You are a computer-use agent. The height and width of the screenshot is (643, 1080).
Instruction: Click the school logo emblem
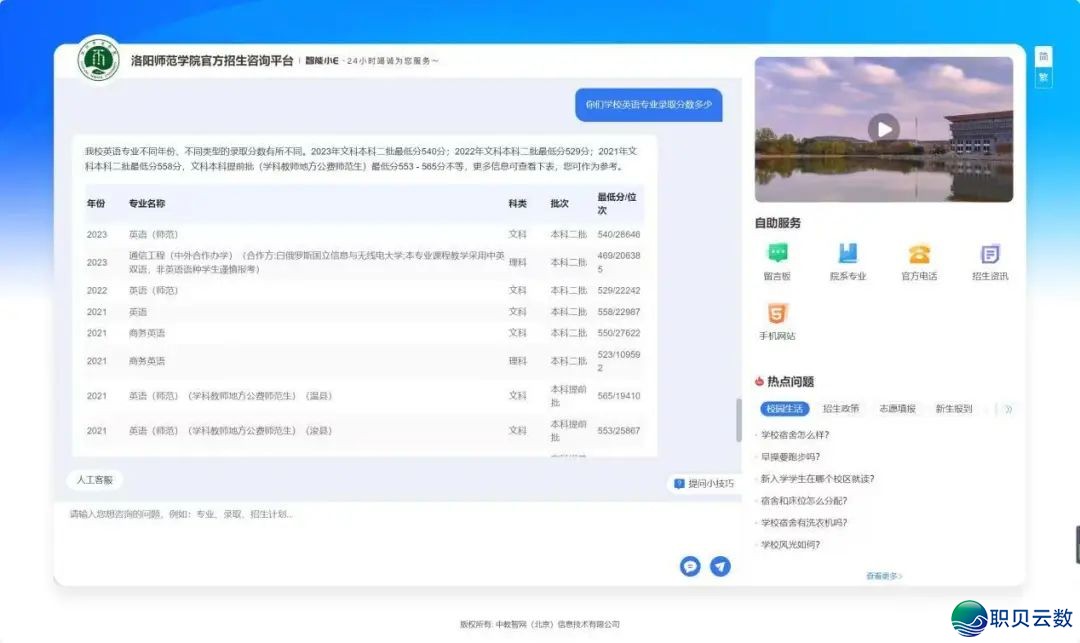99,62
